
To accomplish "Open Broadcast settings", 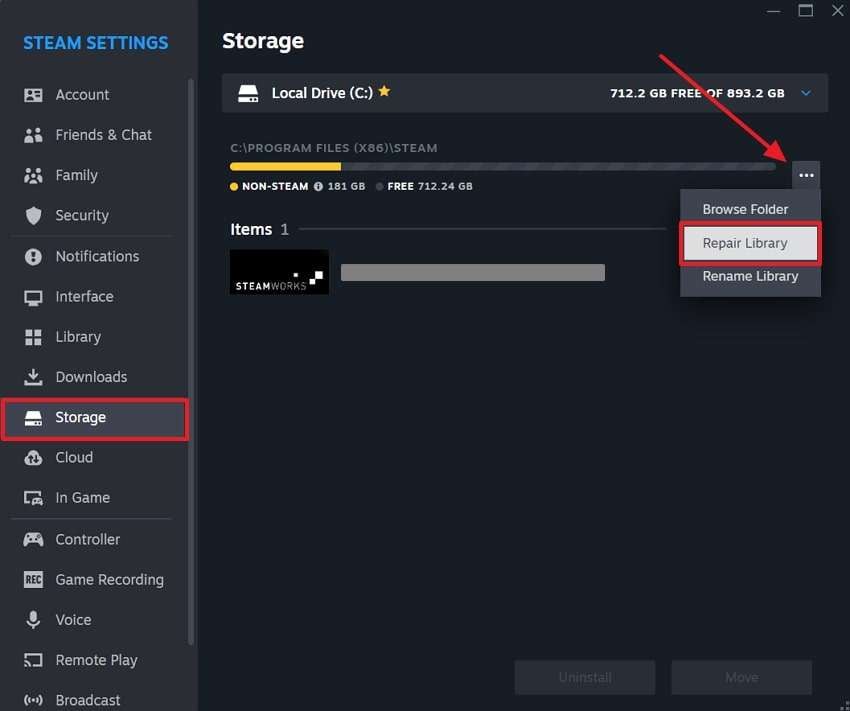I will [95, 700].
